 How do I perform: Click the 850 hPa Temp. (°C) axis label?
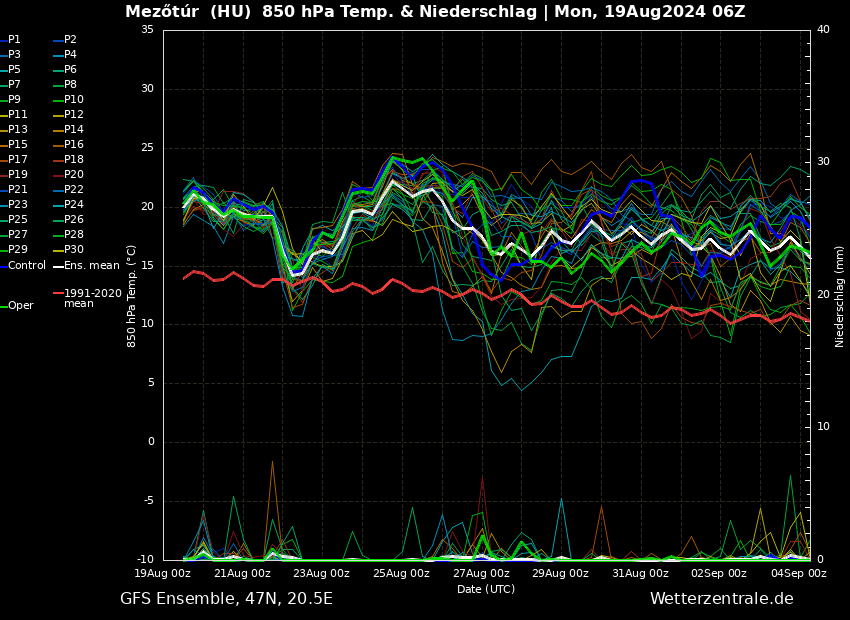click(x=132, y=296)
